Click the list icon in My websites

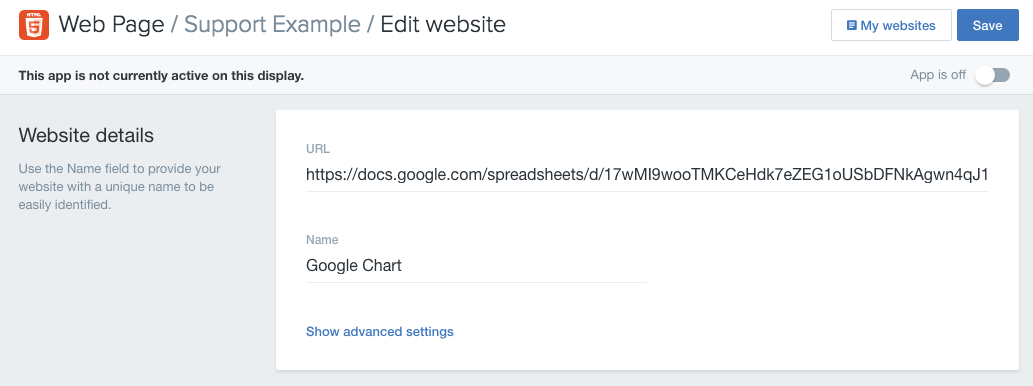[x=852, y=26]
